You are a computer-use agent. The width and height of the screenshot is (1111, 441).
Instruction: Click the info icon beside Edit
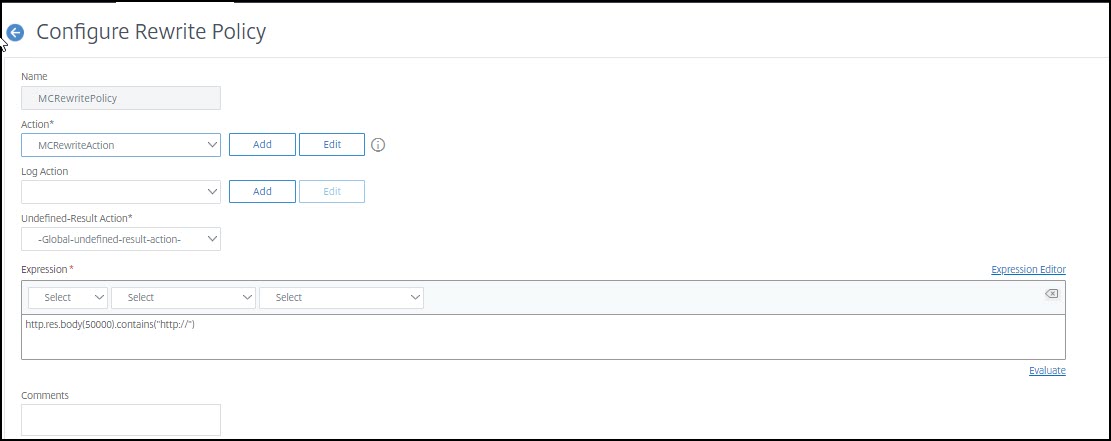378,145
